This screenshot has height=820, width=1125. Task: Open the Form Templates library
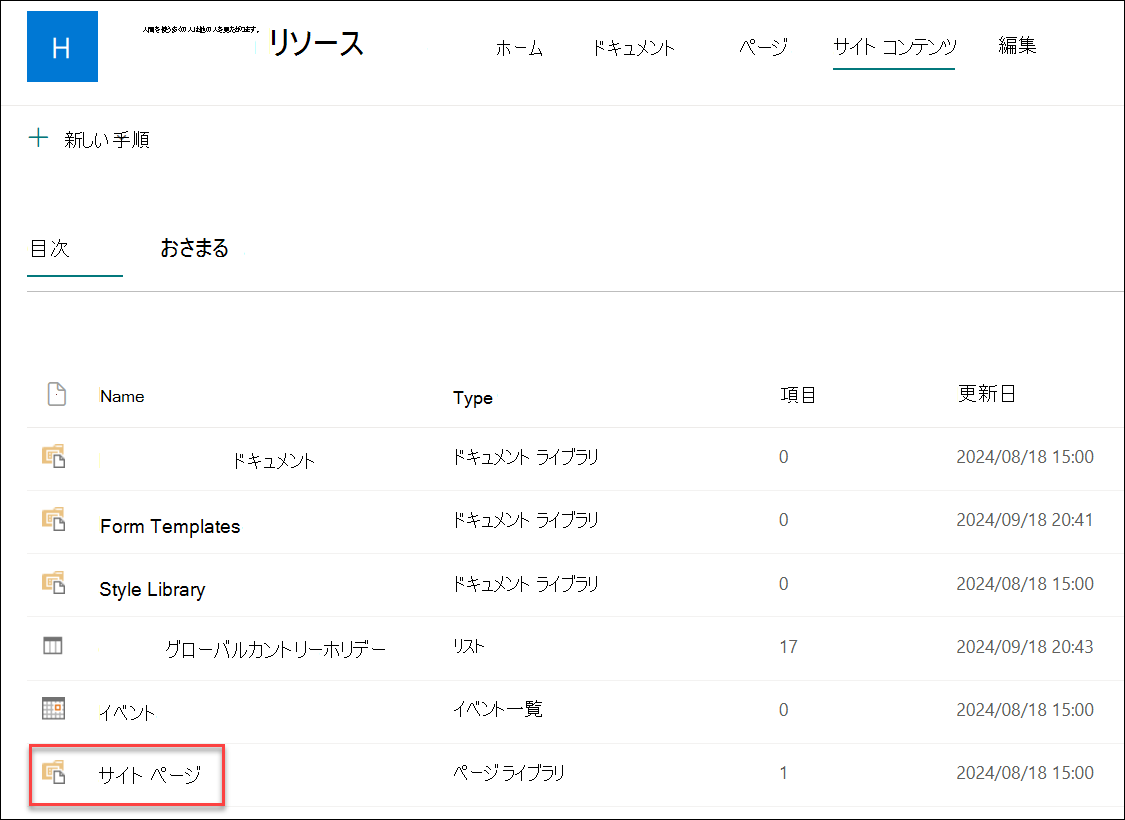(170, 527)
